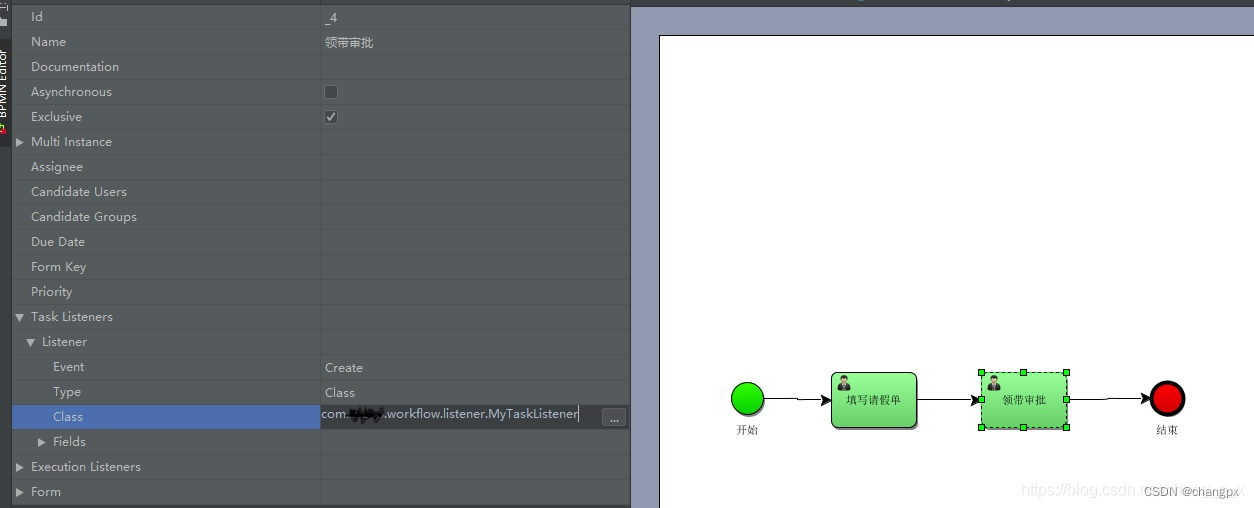The image size is (1254, 508).
Task: Click the flow arrow into 领带审批
Action: pos(949,400)
